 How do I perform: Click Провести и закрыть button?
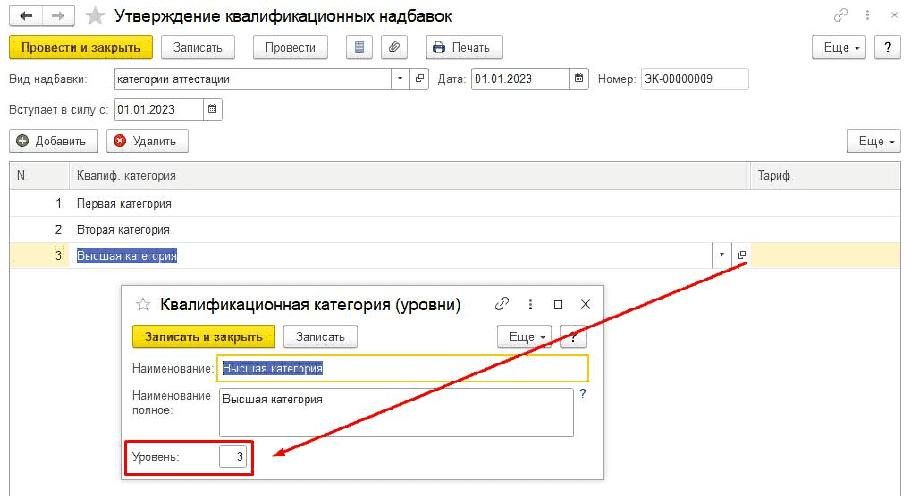(x=81, y=47)
